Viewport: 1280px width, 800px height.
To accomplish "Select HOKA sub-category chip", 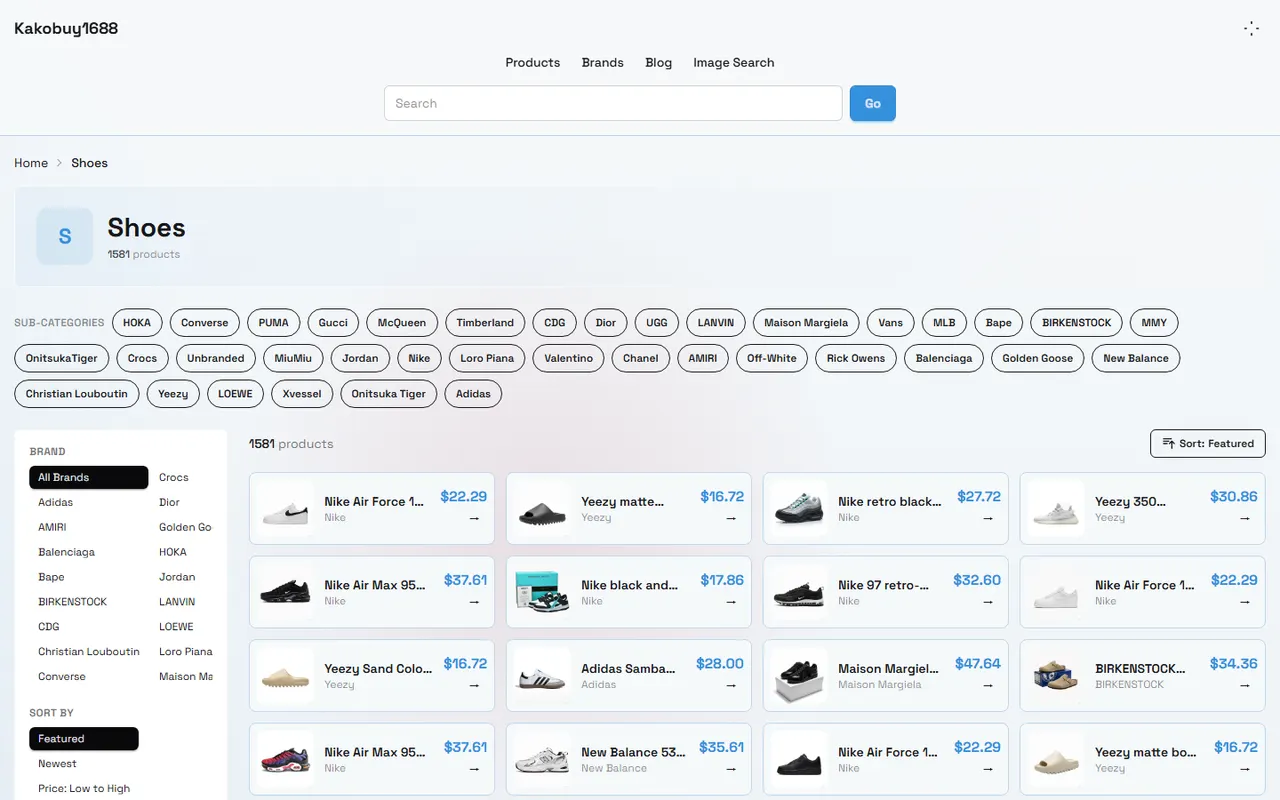I will click(137, 323).
